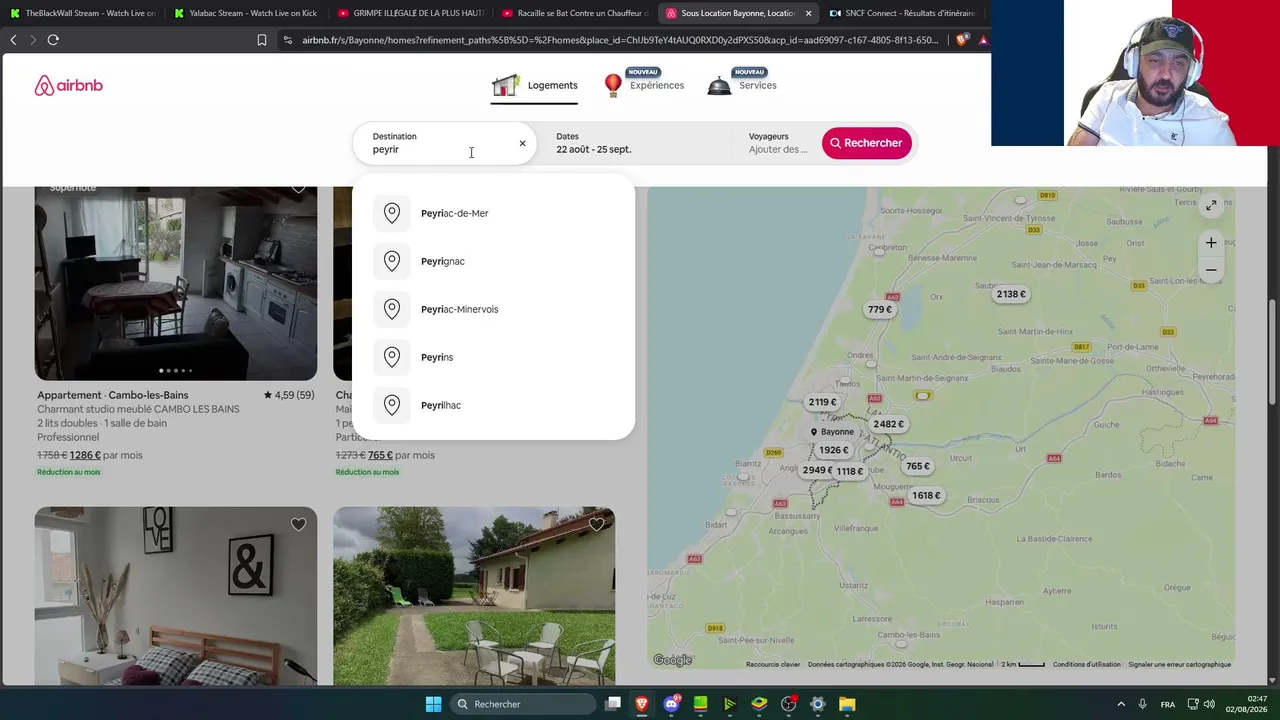The width and height of the screenshot is (1280, 720).
Task: Zoom in on the map
Action: pos(1211,243)
